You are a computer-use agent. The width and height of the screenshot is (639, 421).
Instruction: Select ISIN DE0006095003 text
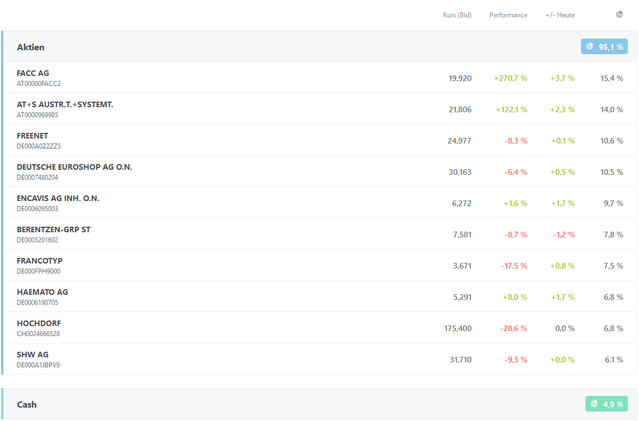(37, 209)
